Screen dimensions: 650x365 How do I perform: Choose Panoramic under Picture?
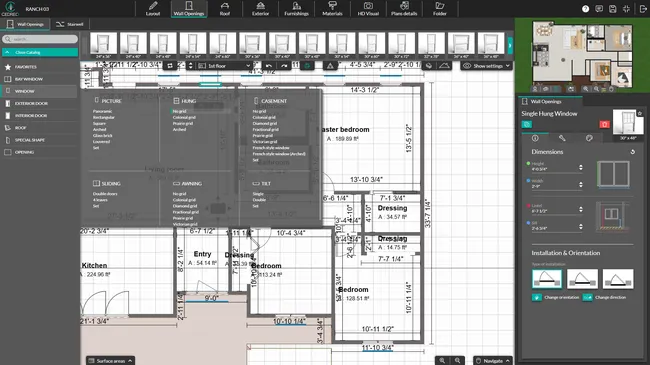102,111
